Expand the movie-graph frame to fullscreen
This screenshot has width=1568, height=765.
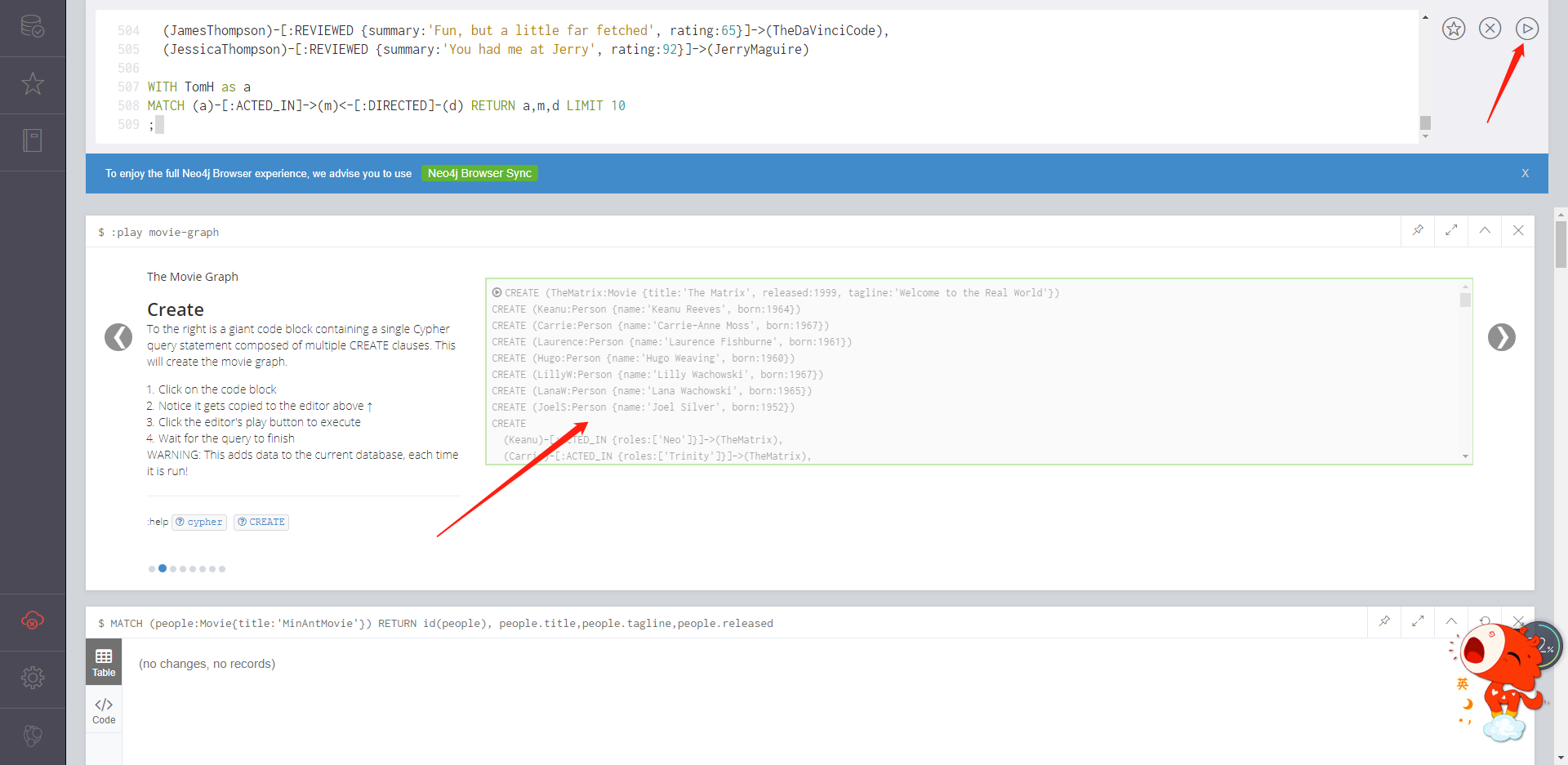click(x=1451, y=231)
